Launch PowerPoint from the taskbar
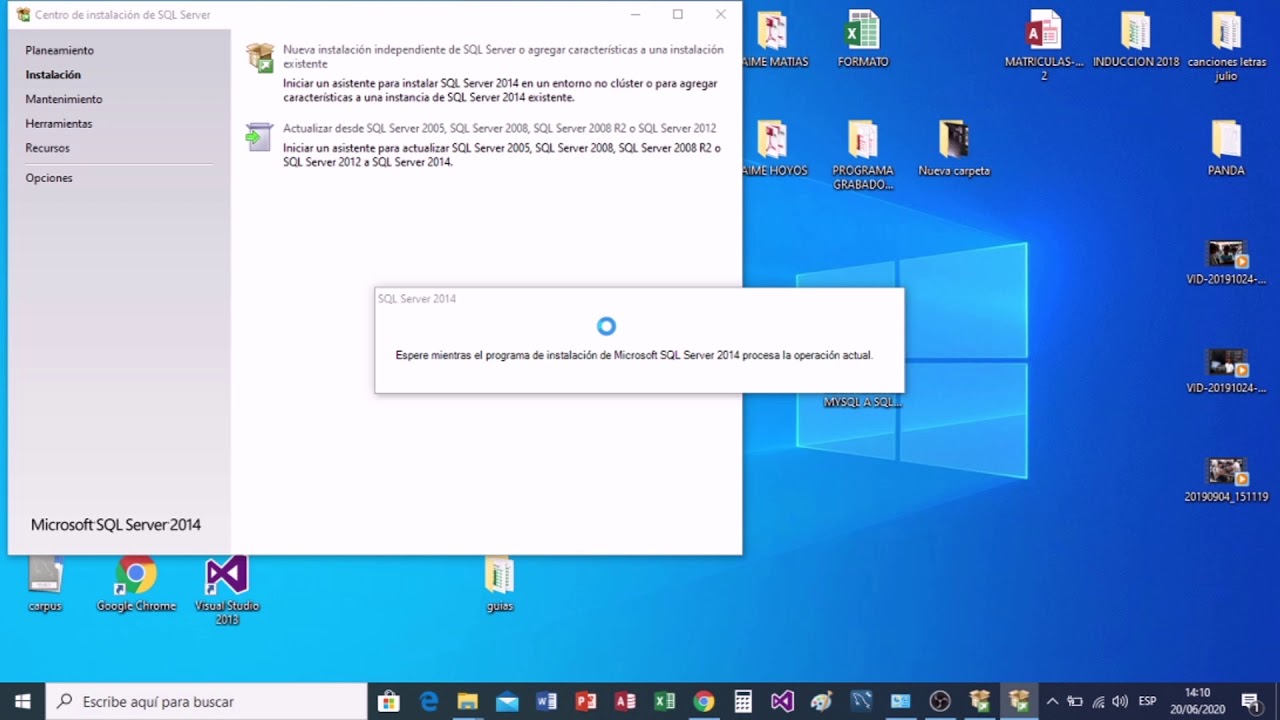This screenshot has height=720, width=1280. pyautogui.click(x=586, y=701)
